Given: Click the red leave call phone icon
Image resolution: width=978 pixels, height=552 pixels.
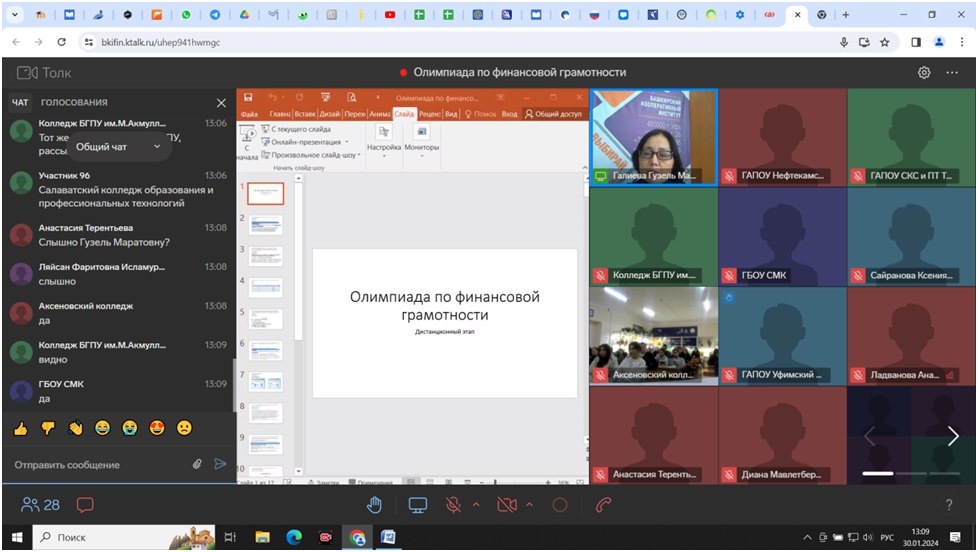Looking at the screenshot, I should click(603, 505).
